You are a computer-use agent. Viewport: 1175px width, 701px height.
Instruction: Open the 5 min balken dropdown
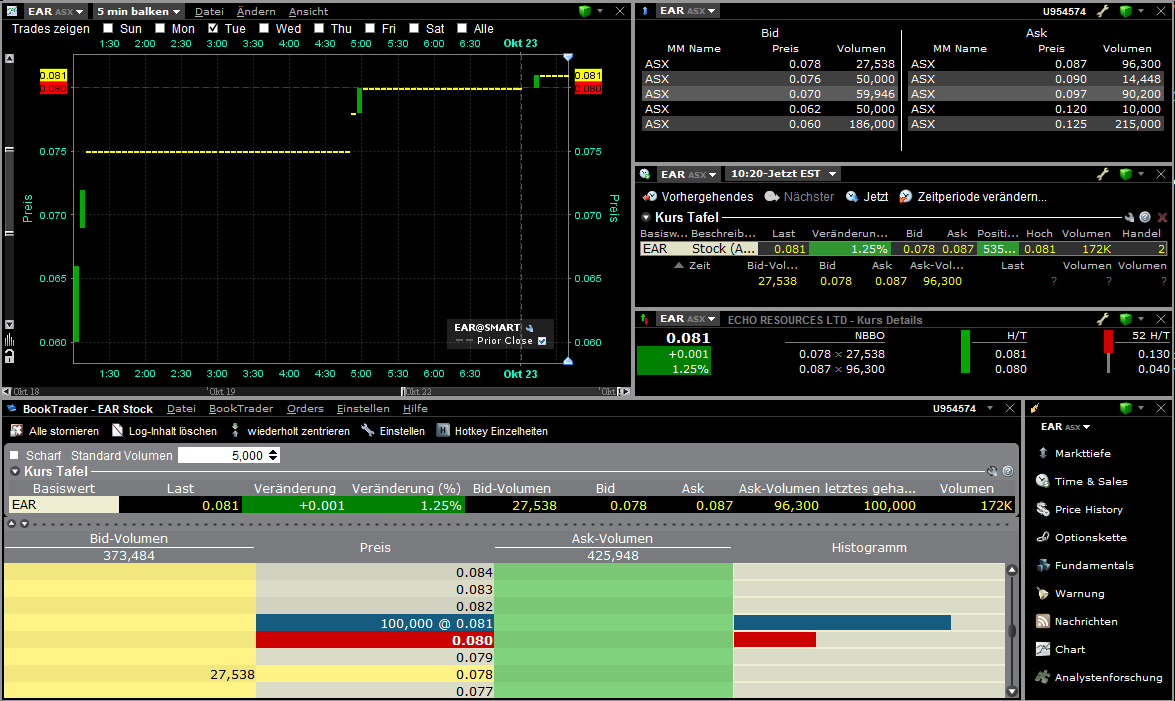(138, 11)
